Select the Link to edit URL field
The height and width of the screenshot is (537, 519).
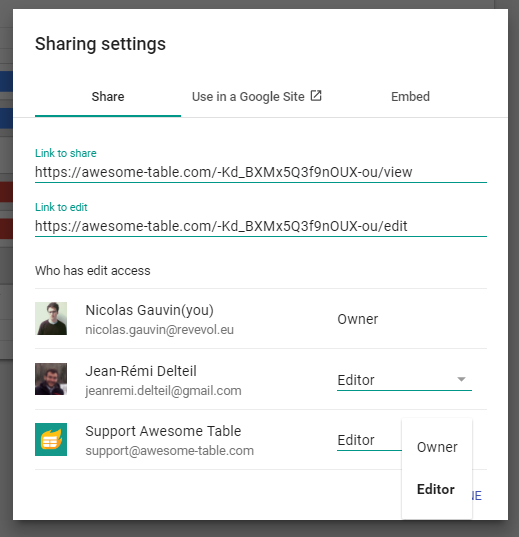[261, 226]
